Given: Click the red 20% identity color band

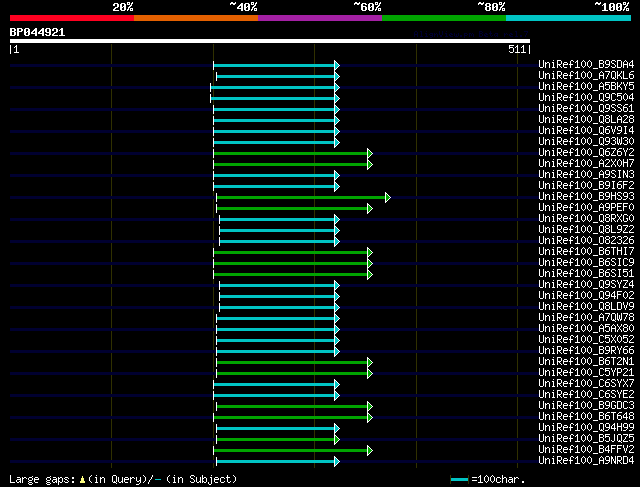Looking at the screenshot, I should click(72, 18).
